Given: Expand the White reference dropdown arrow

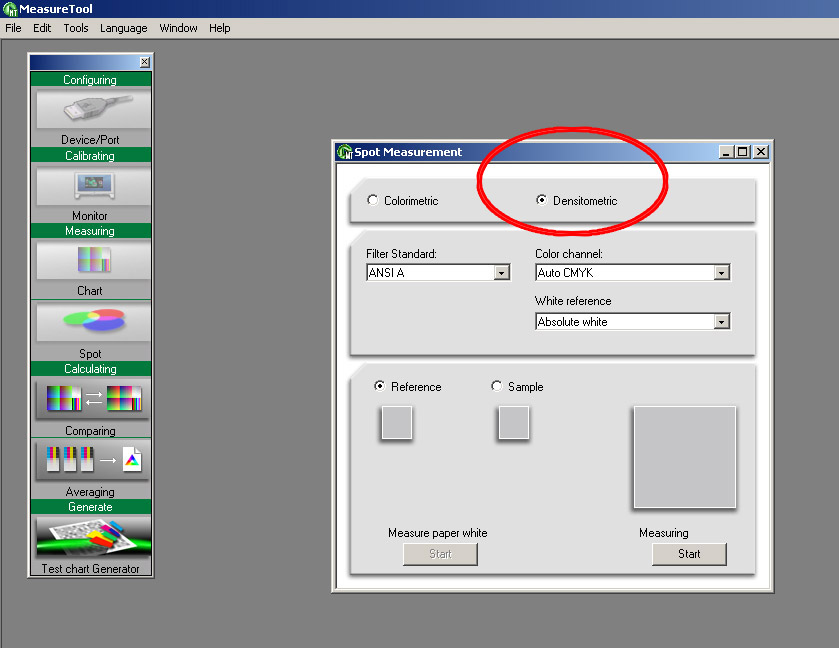Looking at the screenshot, I should 721,322.
